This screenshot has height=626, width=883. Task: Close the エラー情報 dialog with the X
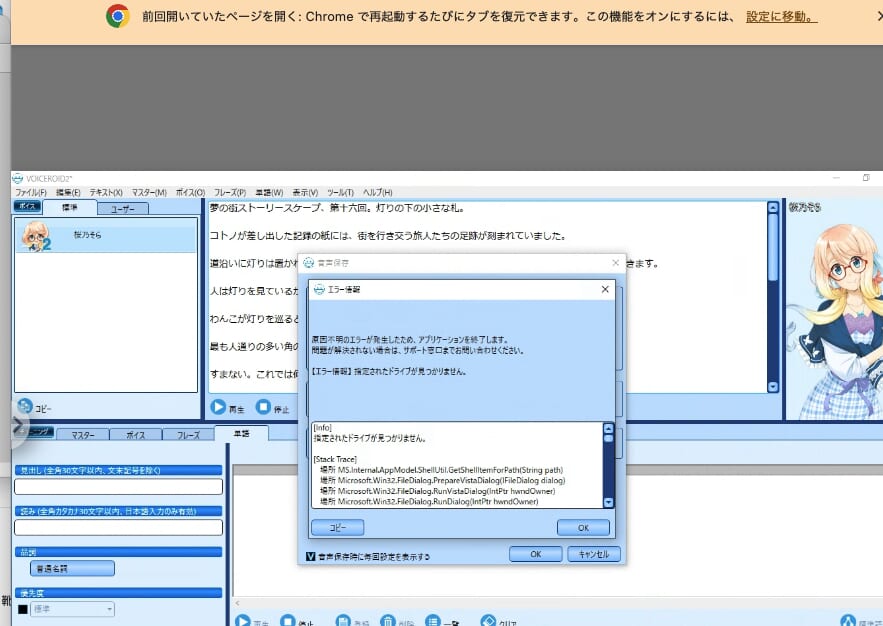click(605, 289)
